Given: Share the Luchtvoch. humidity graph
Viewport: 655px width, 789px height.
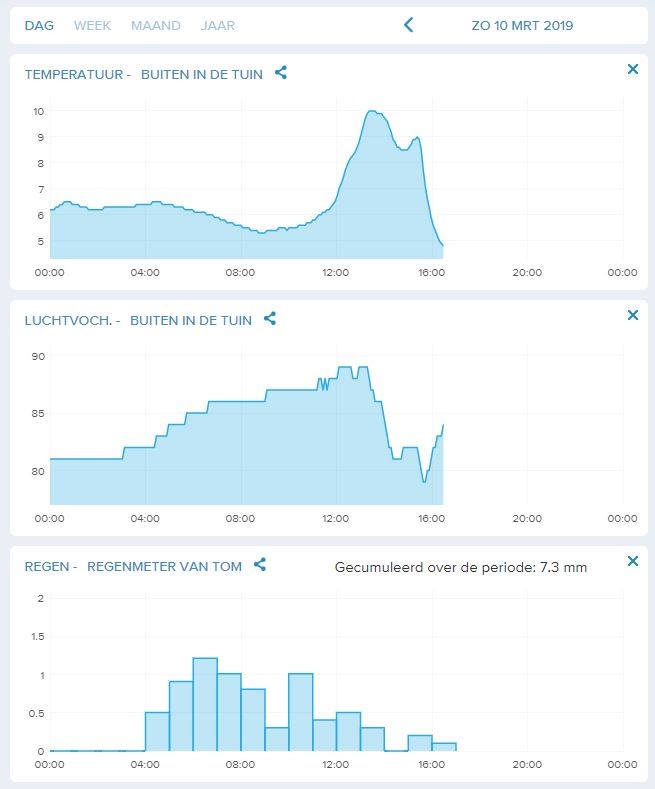Looking at the screenshot, I should pos(270,319).
